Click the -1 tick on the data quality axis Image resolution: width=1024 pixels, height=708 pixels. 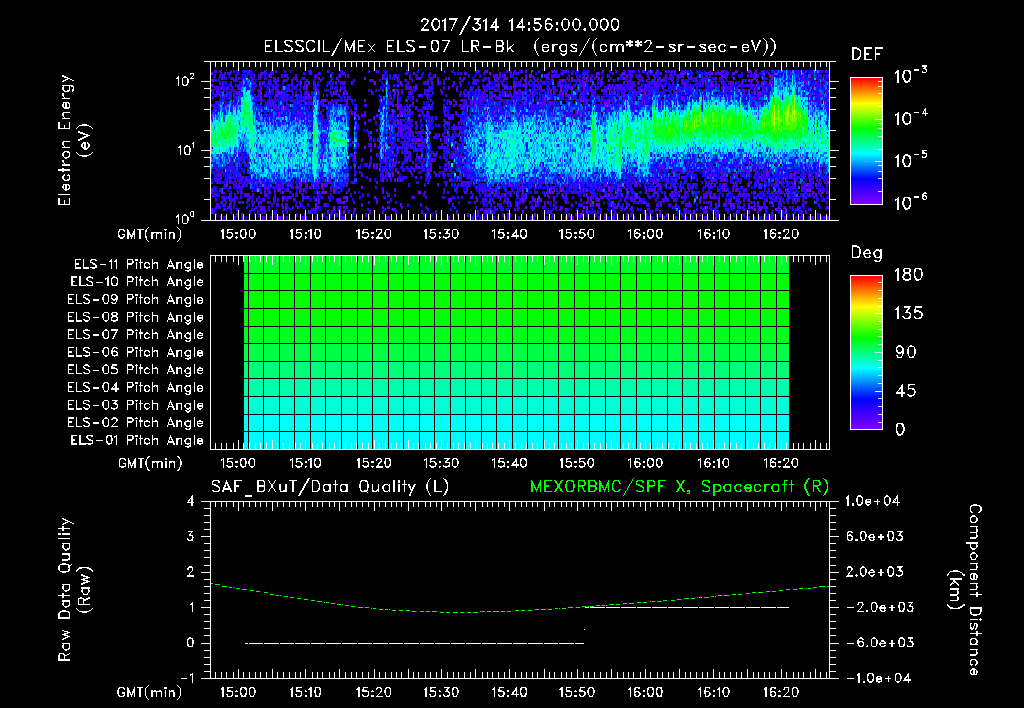(x=187, y=678)
